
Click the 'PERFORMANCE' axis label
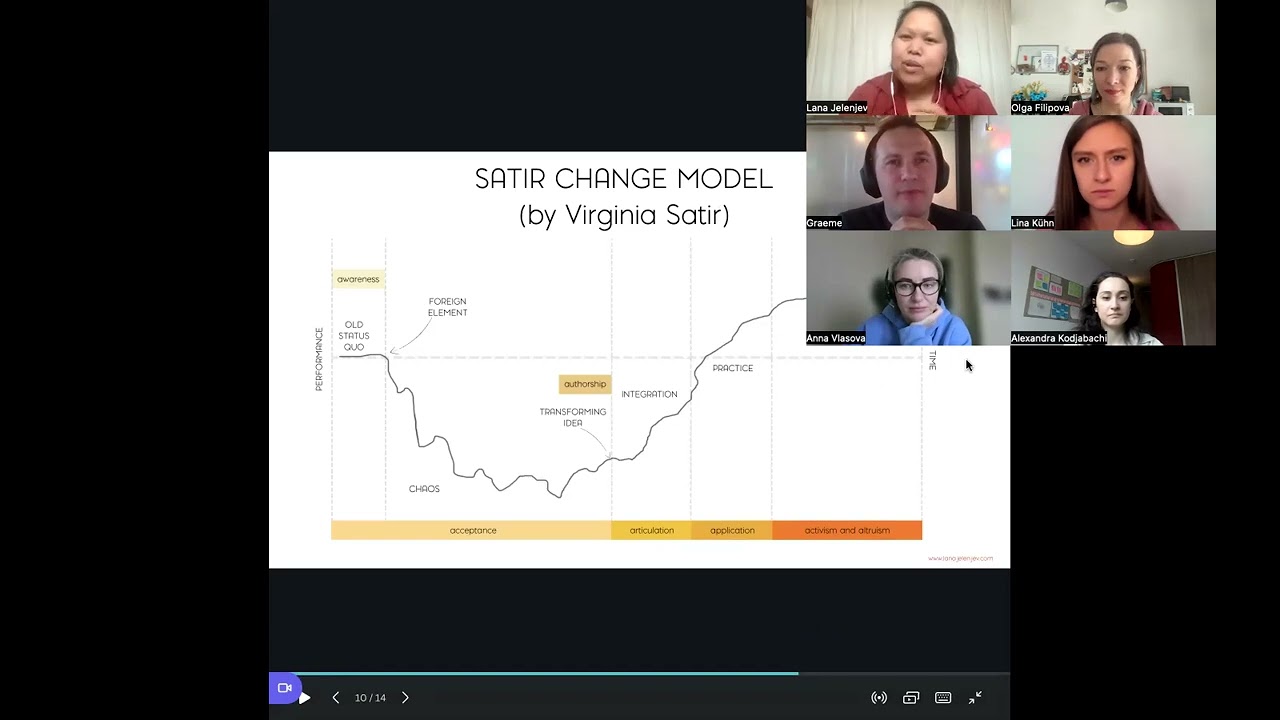tap(320, 359)
